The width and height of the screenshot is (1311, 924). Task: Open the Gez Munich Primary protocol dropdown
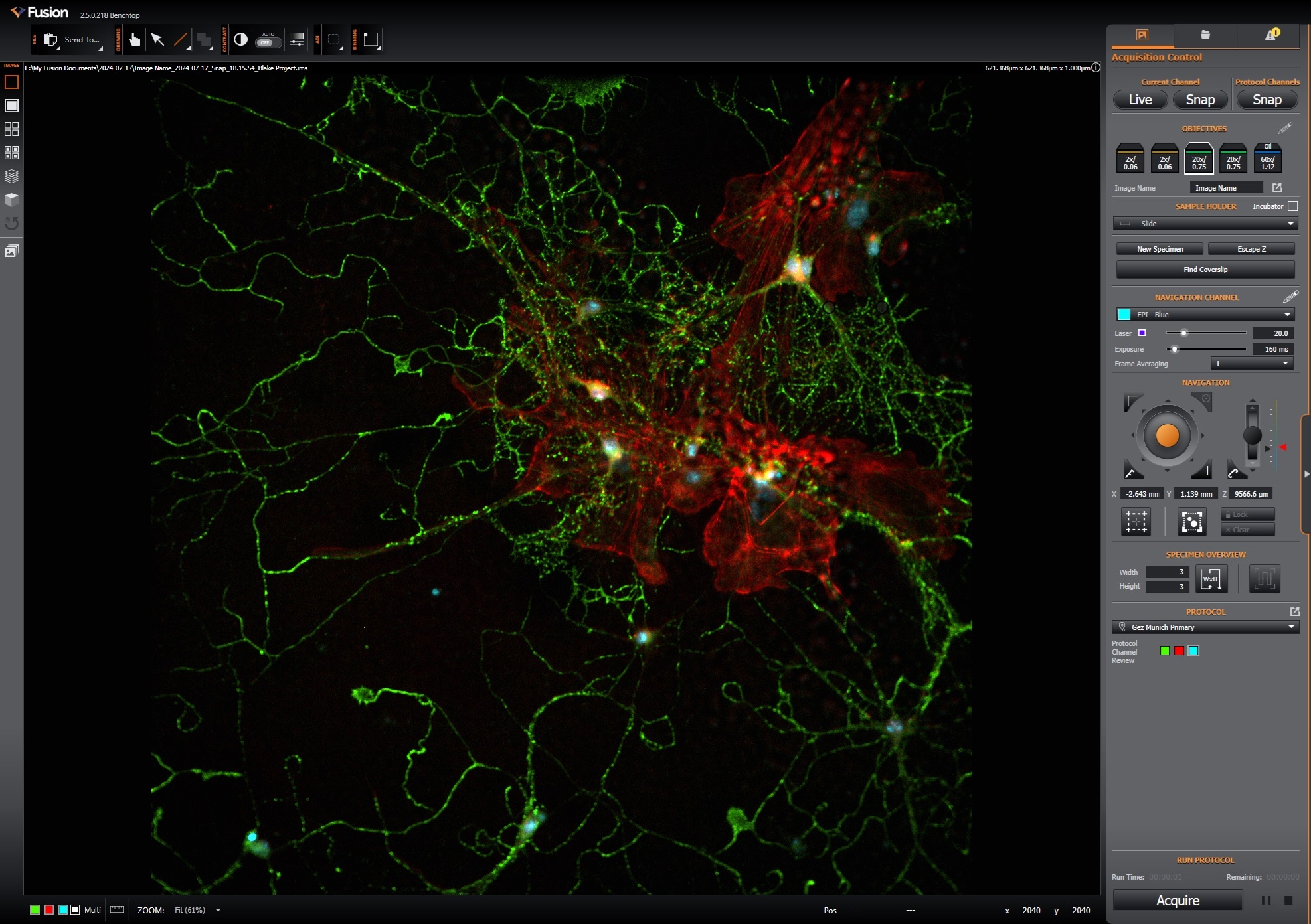coord(1205,627)
